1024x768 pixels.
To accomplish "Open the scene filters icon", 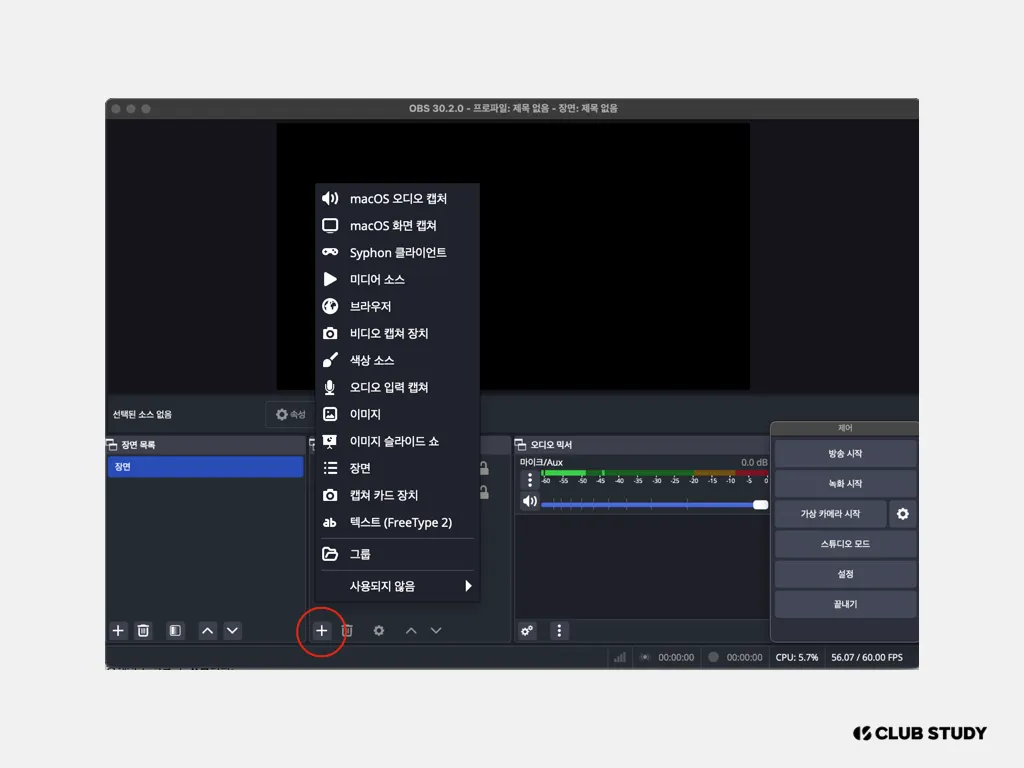I will click(175, 631).
